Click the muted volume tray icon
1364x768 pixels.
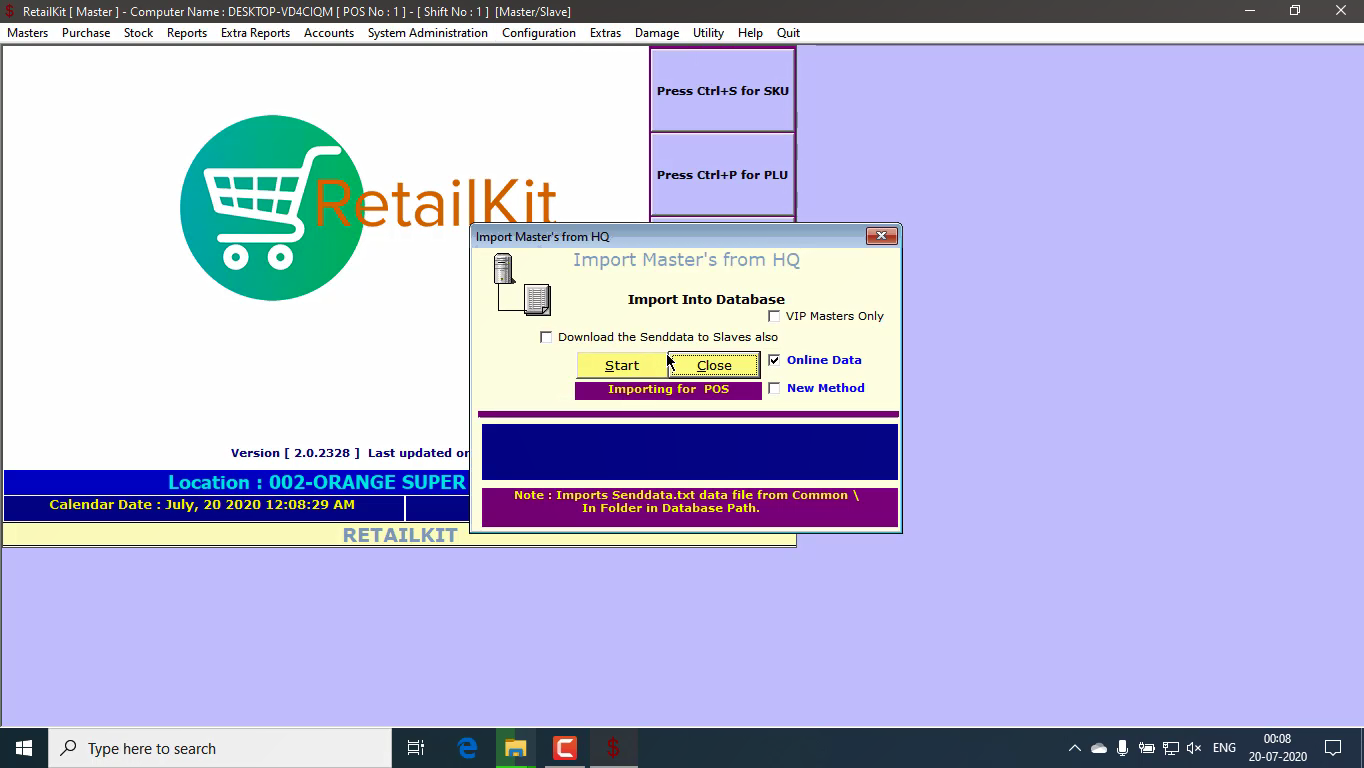pyautogui.click(x=1194, y=748)
